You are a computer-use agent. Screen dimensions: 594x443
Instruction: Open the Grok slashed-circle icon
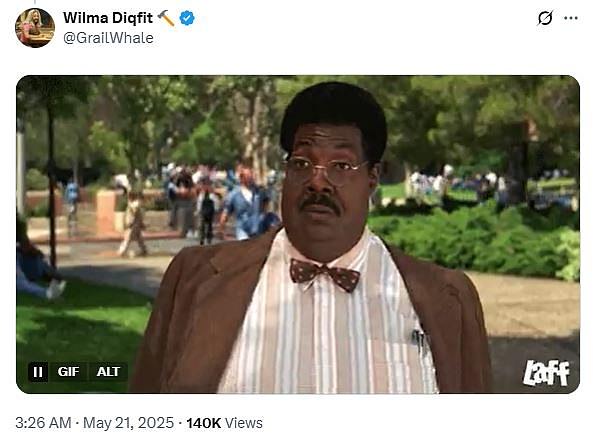[545, 18]
